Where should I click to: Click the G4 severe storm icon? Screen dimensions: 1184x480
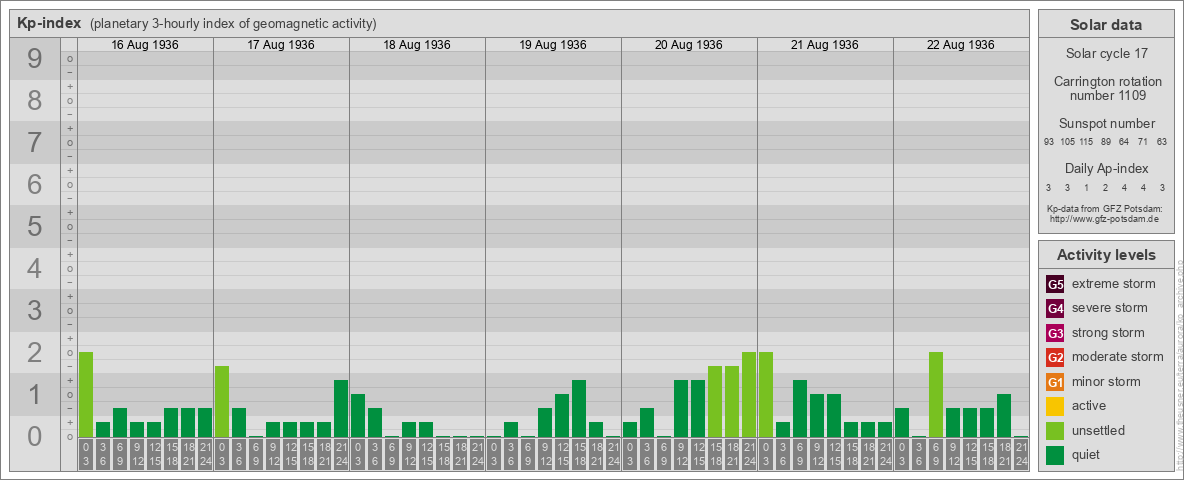point(1055,308)
